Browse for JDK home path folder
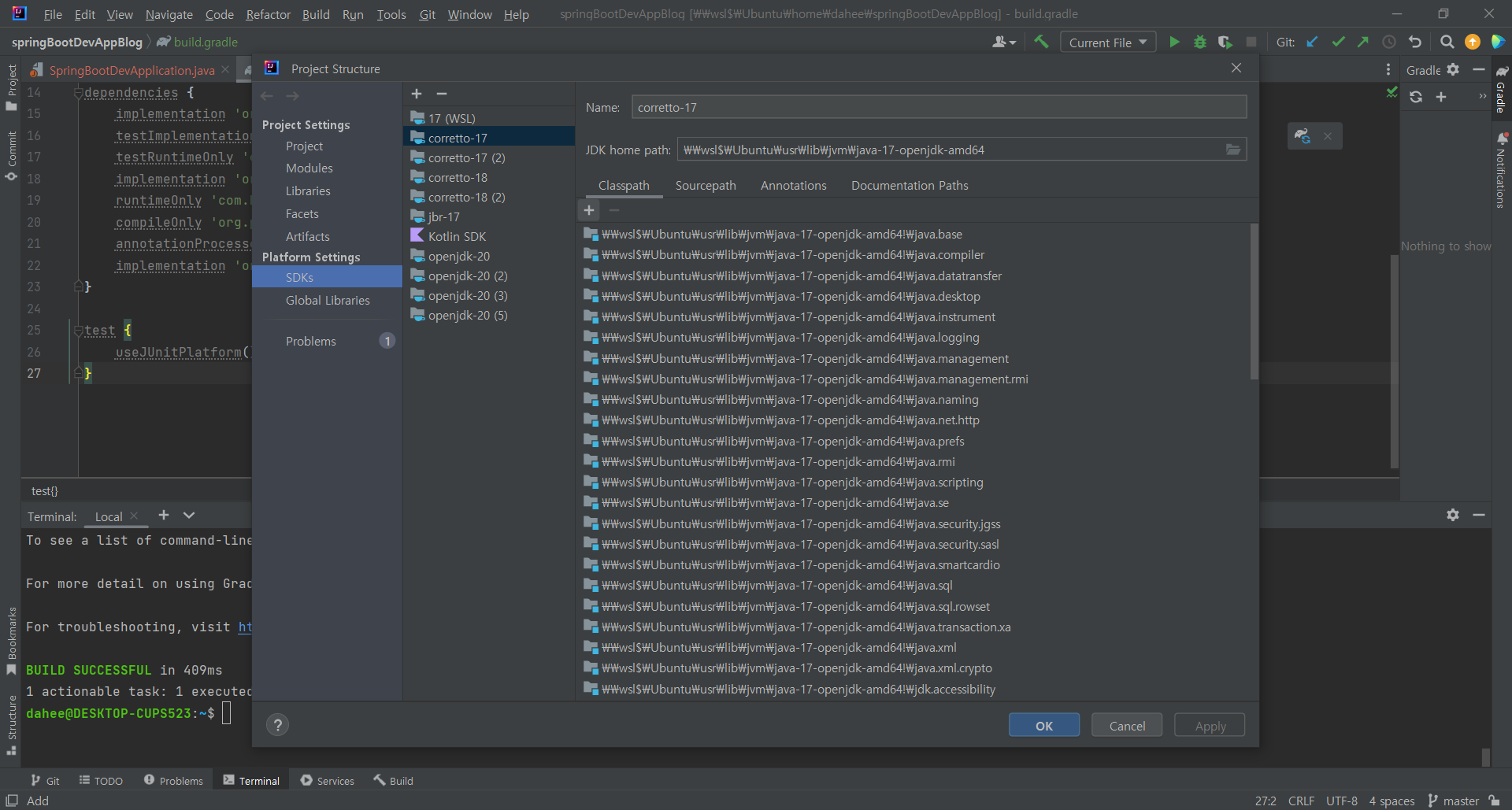 click(1233, 150)
